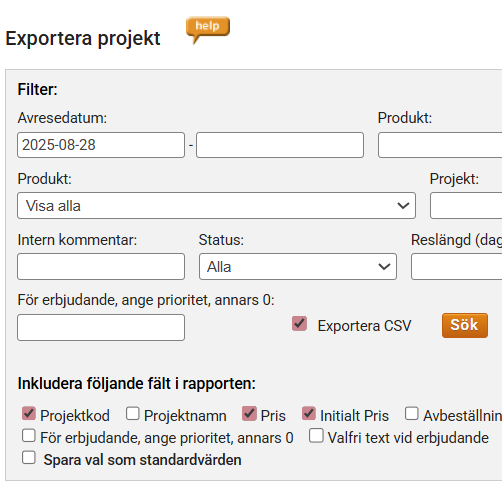Expand the Produkt Visa alla dropdown
The height and width of the screenshot is (494, 502).
point(216,205)
